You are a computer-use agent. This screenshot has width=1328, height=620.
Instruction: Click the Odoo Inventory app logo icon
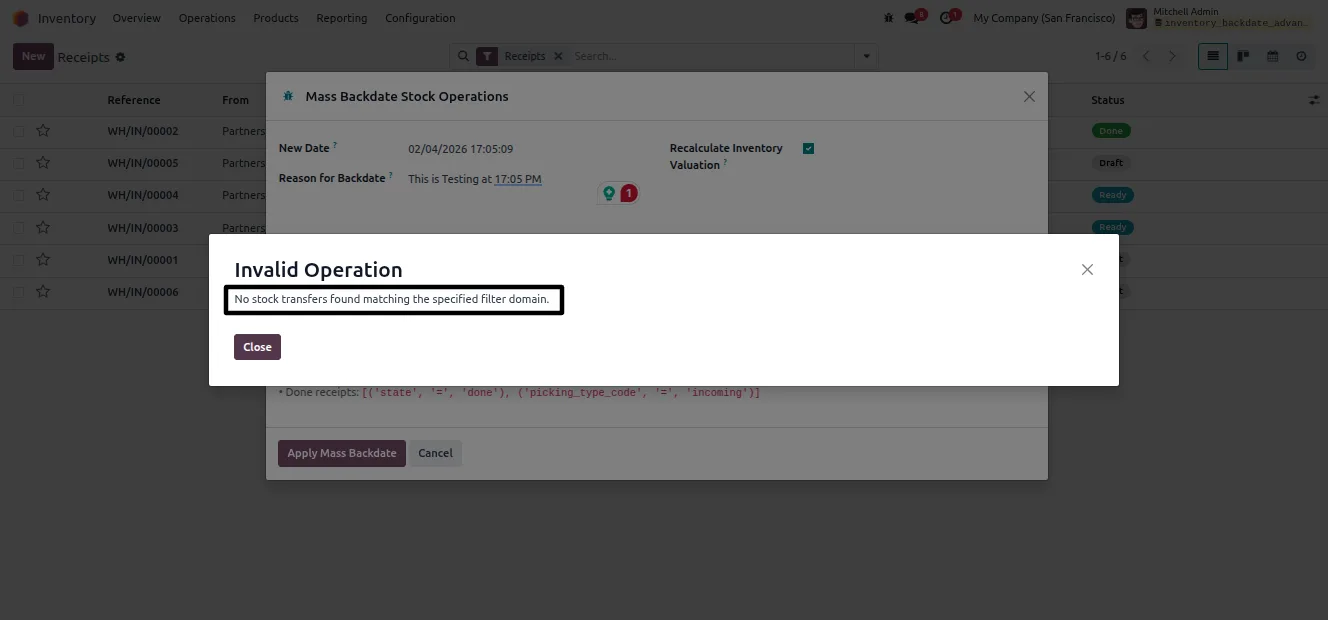pos(20,18)
